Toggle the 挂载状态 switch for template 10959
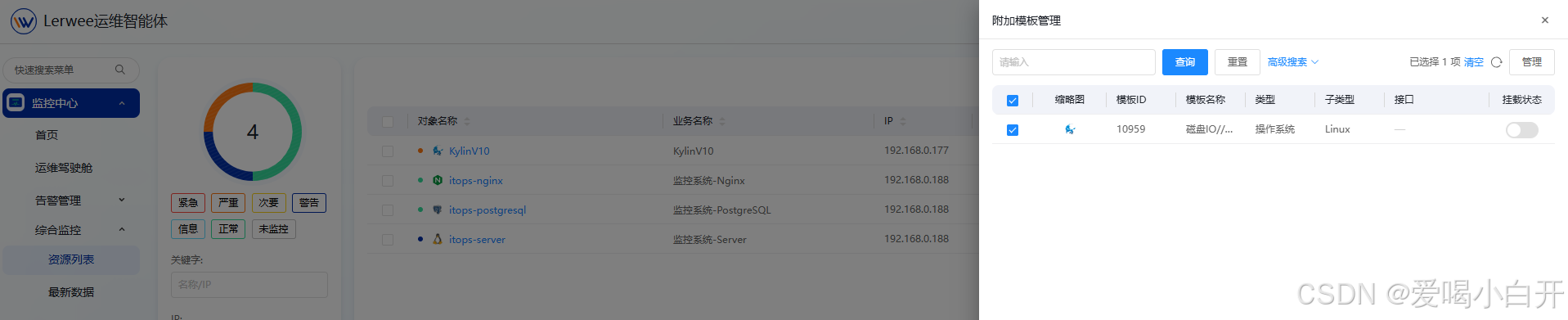Image resolution: width=1568 pixels, height=320 pixels. click(1521, 130)
